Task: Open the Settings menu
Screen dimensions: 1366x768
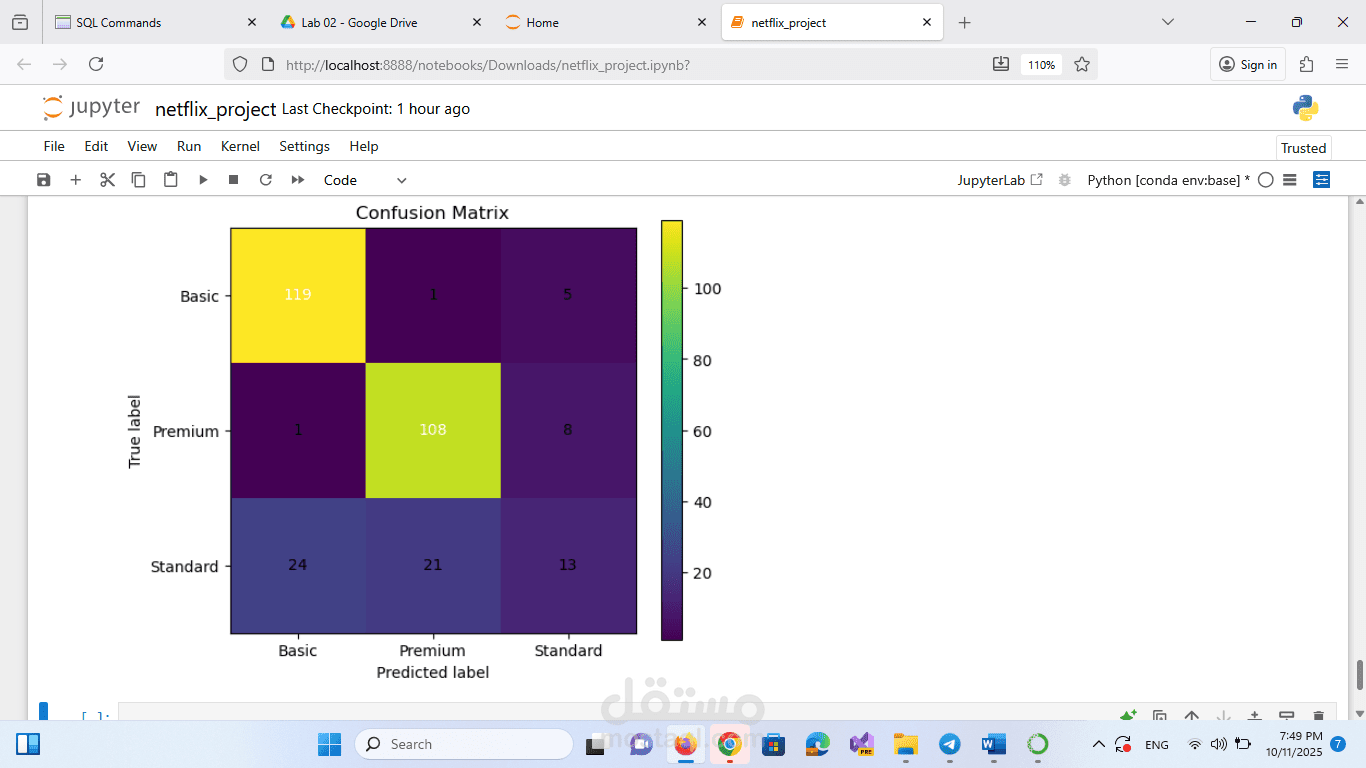Action: point(304,146)
